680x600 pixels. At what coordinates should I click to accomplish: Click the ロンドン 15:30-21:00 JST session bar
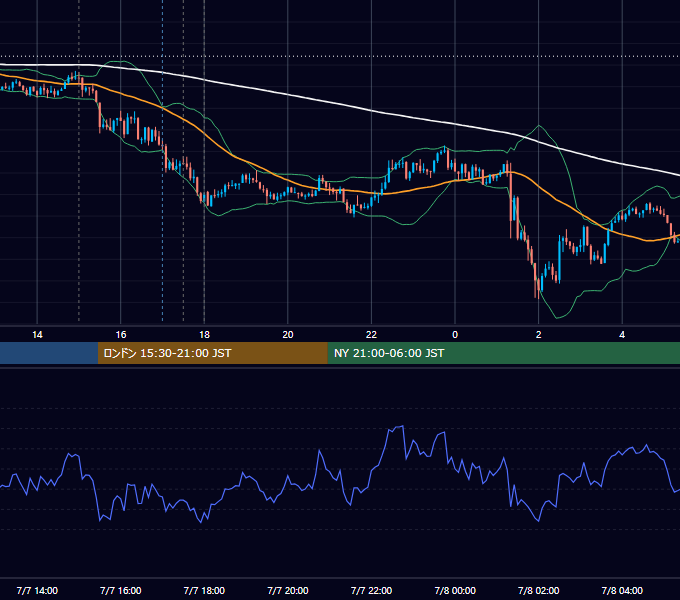point(212,353)
